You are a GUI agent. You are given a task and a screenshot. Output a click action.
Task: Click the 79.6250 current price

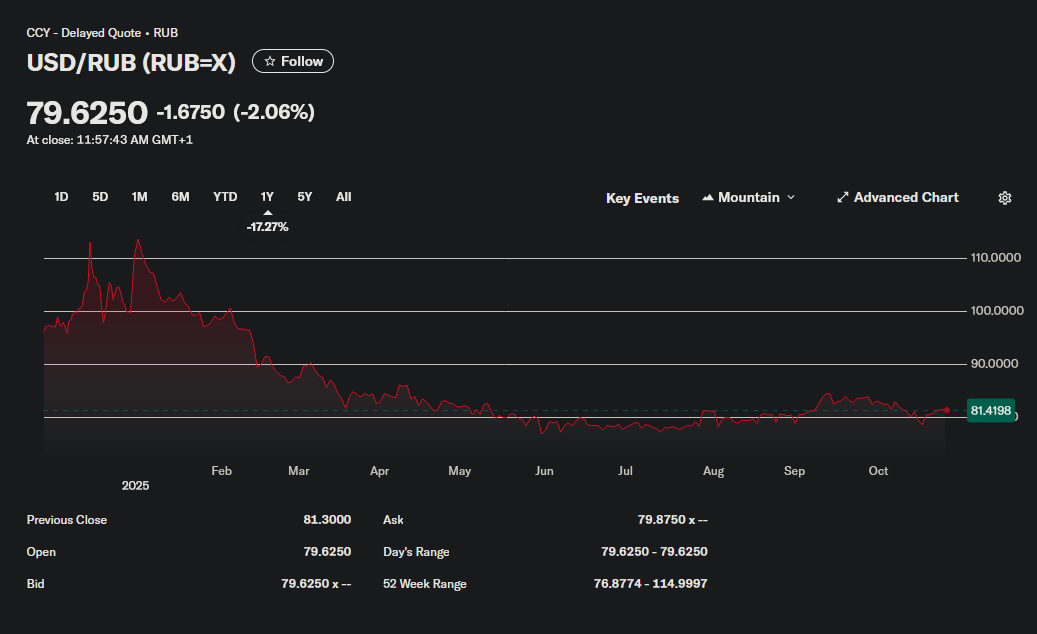click(87, 112)
